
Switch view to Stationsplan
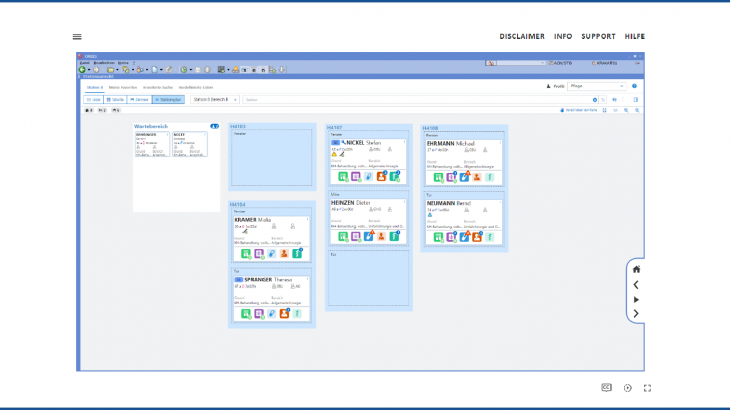(167, 100)
